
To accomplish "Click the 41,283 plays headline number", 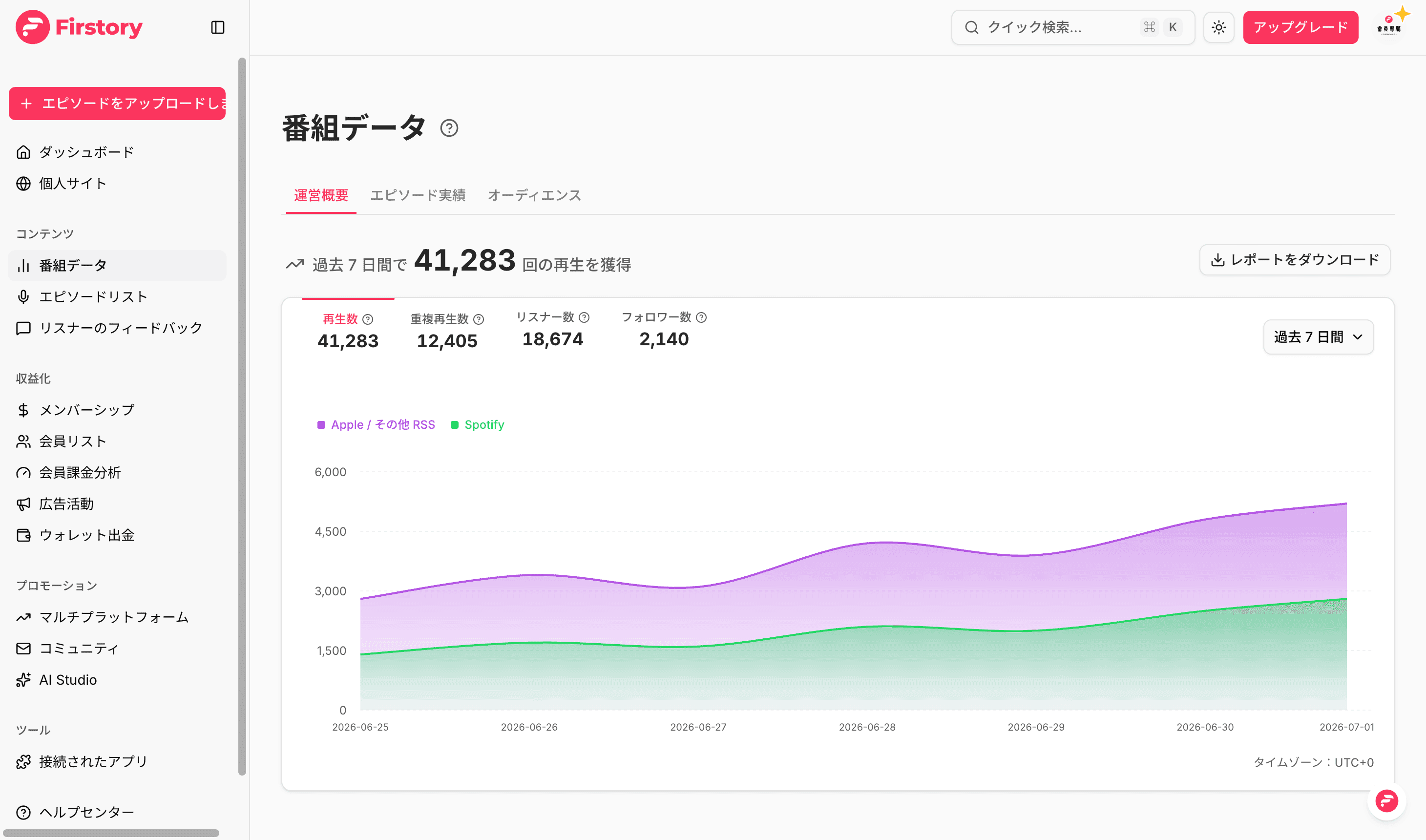I will pos(464,260).
